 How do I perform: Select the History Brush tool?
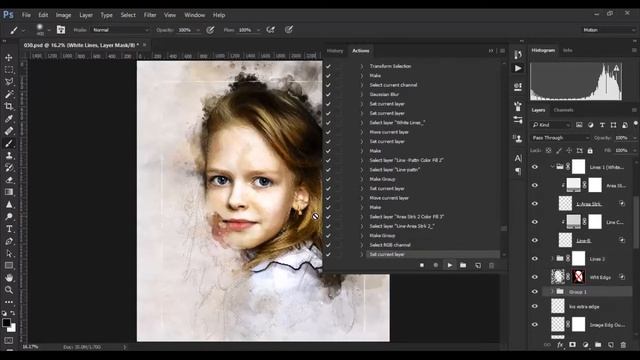tap(9, 168)
